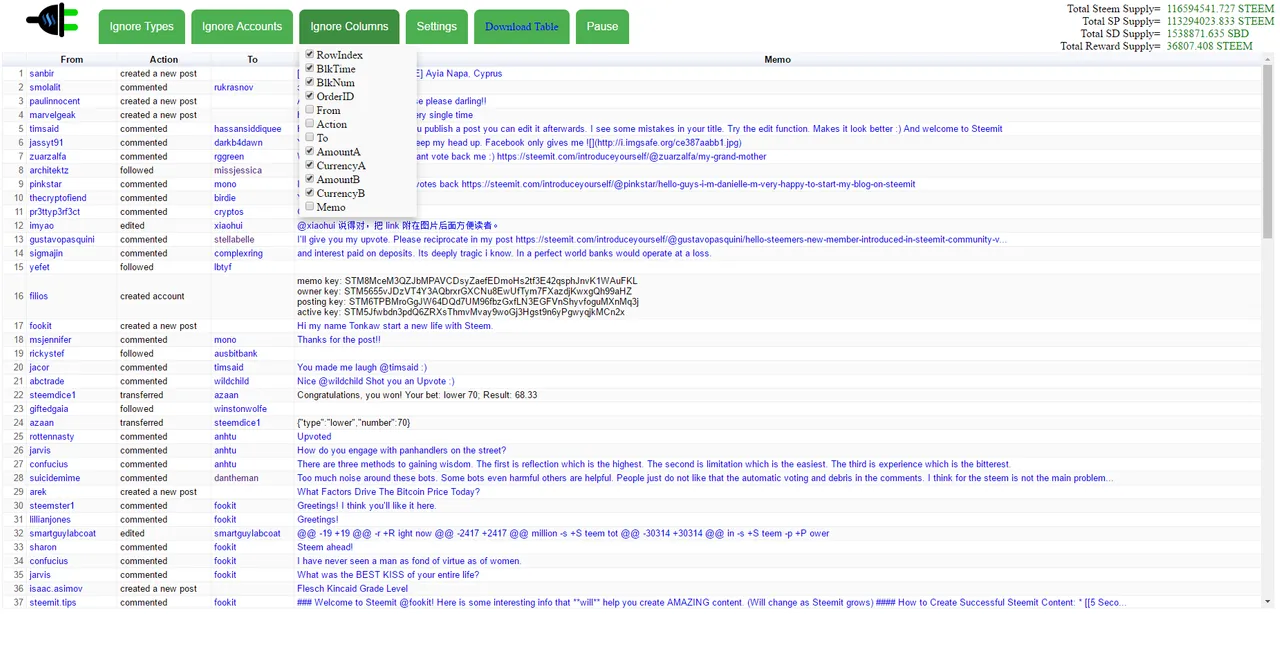1280x651 pixels.
Task: Click the Download Table button
Action: [x=522, y=27]
